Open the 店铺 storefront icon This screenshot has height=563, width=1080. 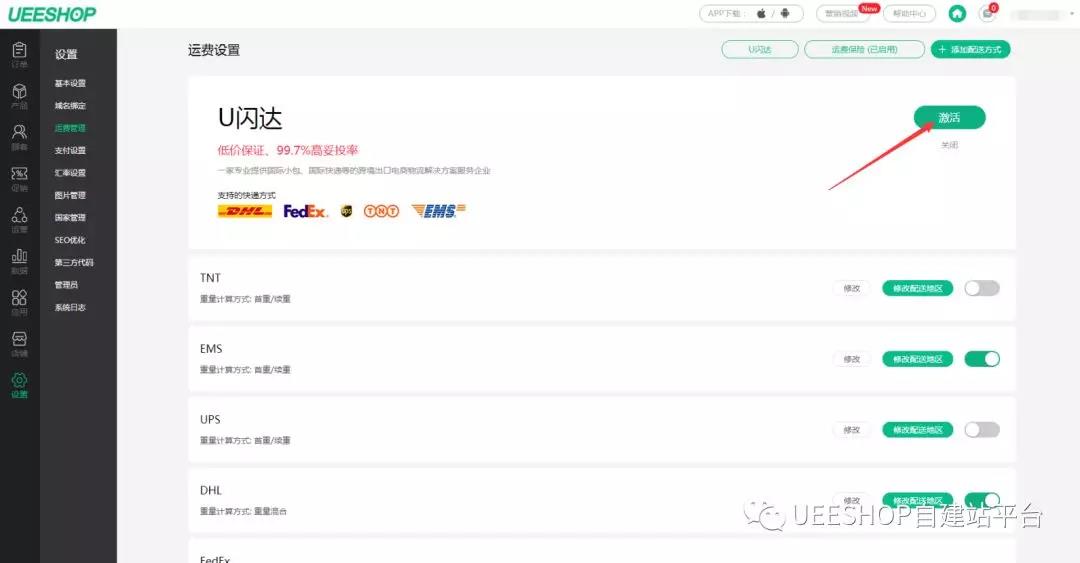pyautogui.click(x=19, y=338)
